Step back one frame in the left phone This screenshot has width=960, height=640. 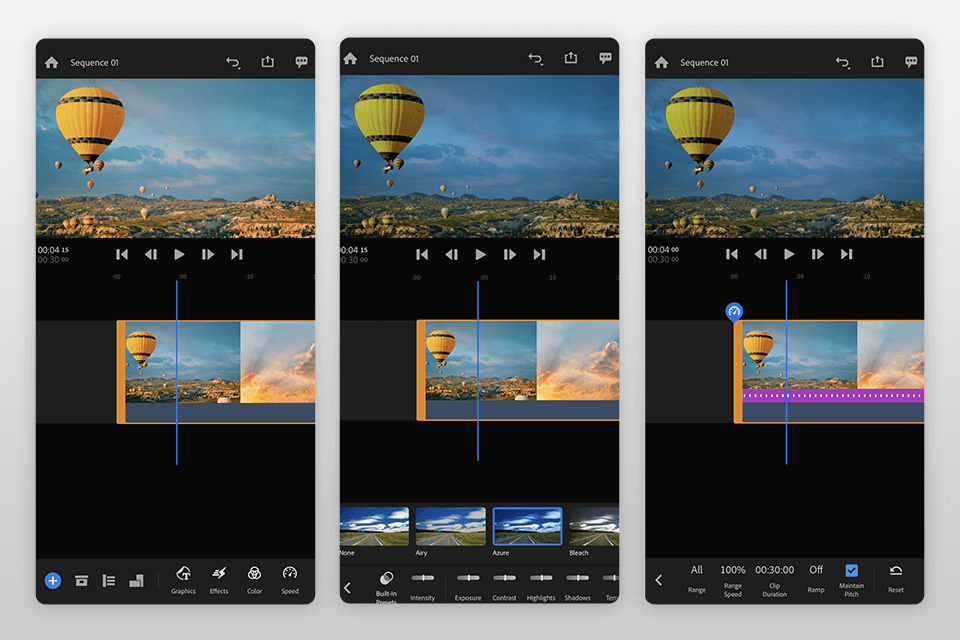[x=151, y=254]
